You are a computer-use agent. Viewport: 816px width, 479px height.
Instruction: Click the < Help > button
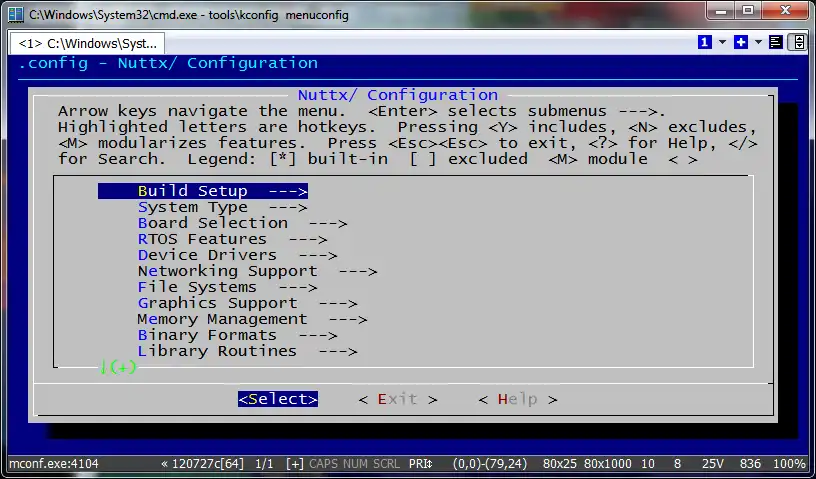pos(518,399)
